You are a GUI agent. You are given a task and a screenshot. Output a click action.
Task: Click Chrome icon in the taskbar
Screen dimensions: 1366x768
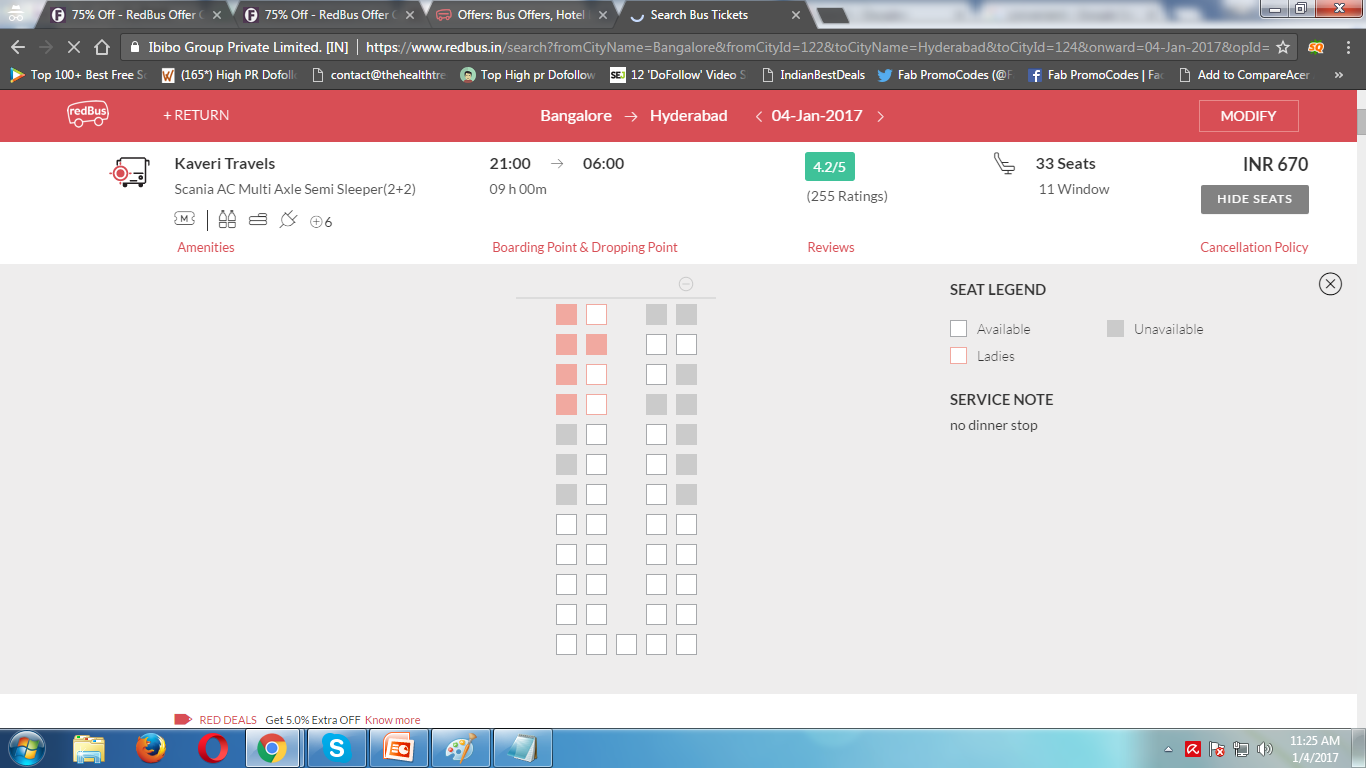[272, 748]
